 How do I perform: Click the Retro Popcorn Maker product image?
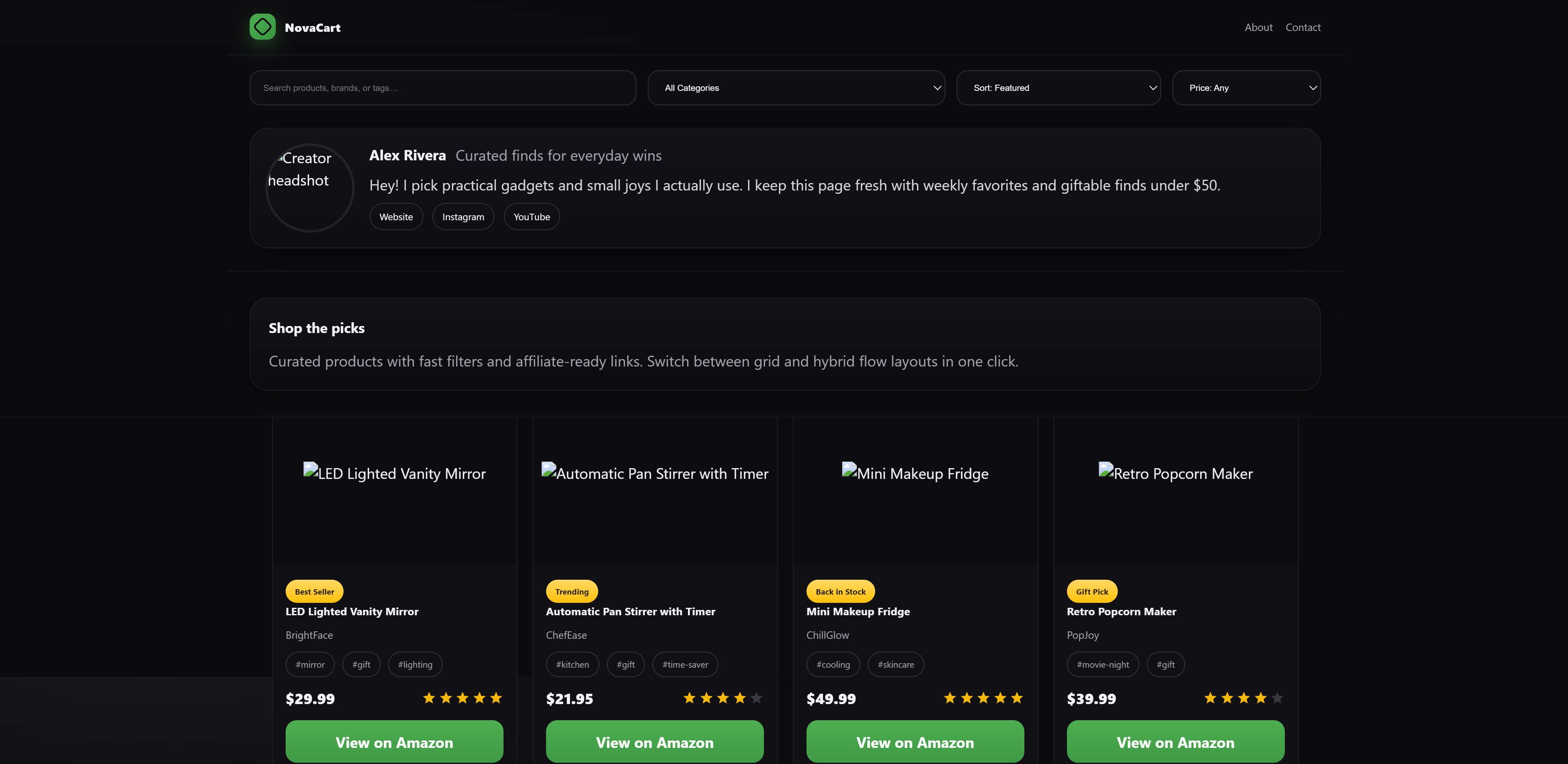1175,474
